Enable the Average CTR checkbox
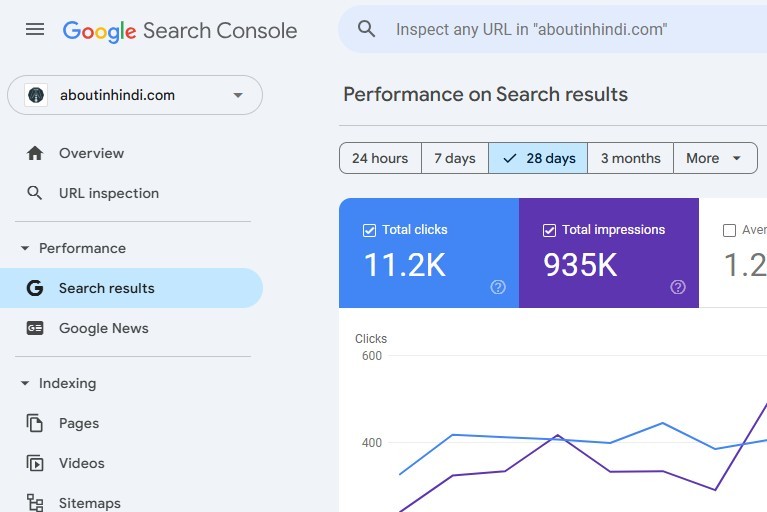The image size is (767, 512). (729, 230)
